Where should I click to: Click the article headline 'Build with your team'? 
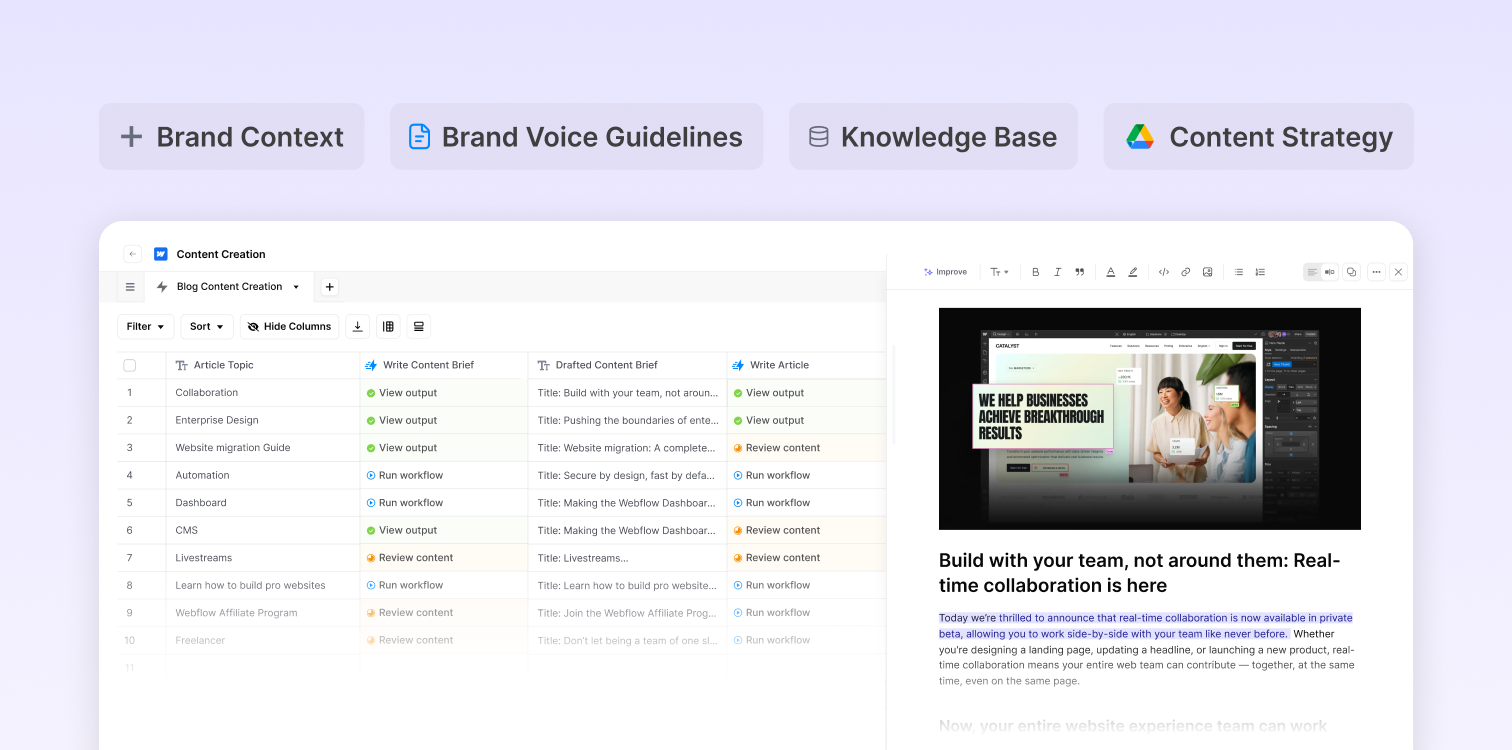click(1140, 573)
